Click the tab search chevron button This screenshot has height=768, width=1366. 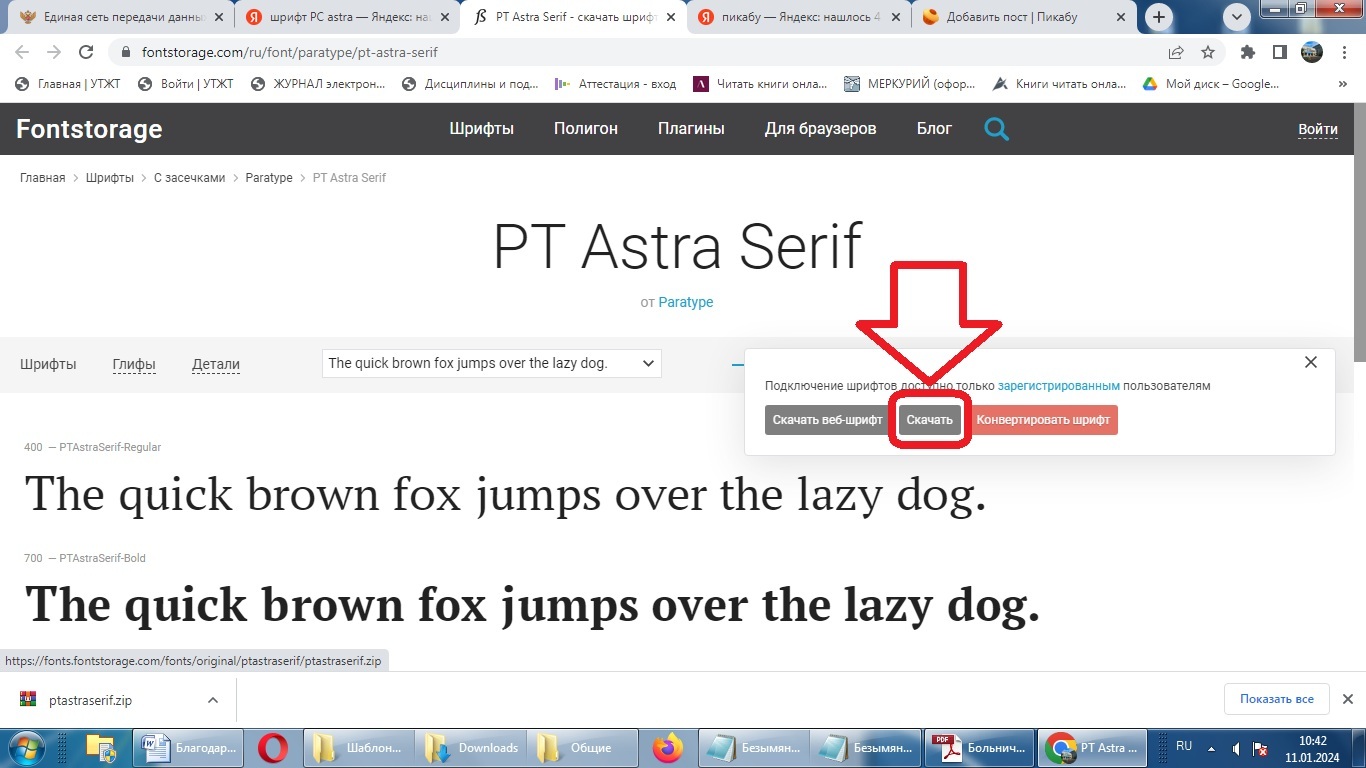(x=1237, y=17)
